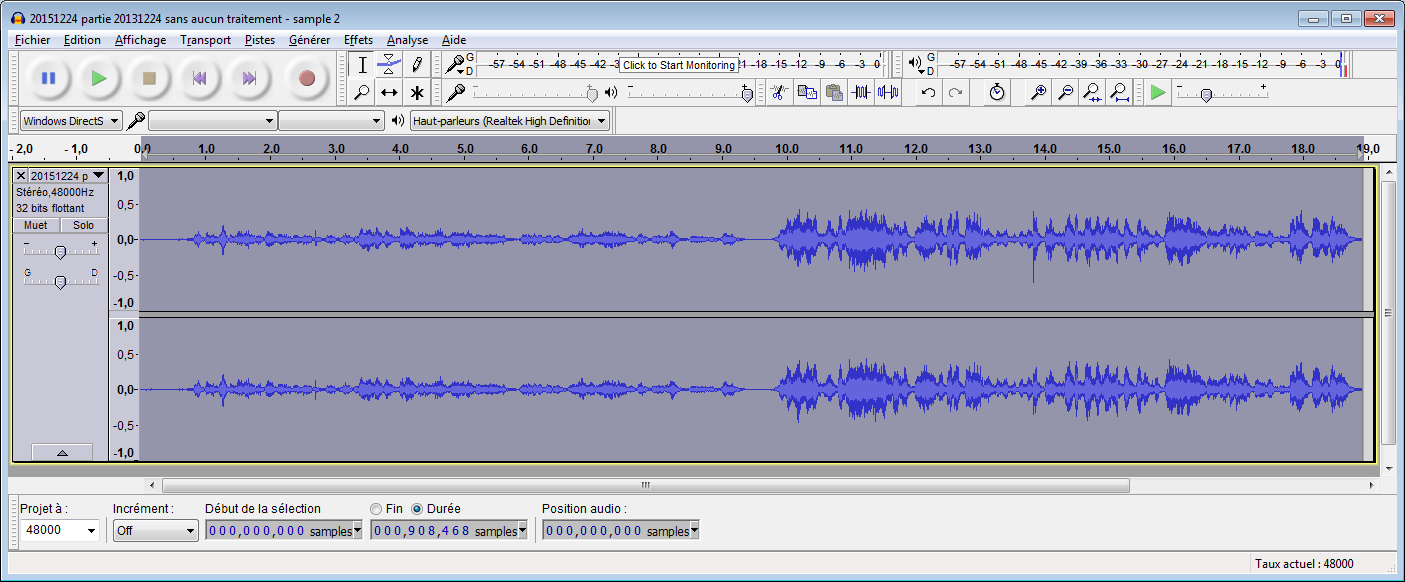Open the Incrément Off dropdown
The height and width of the screenshot is (582, 1405).
(156, 530)
